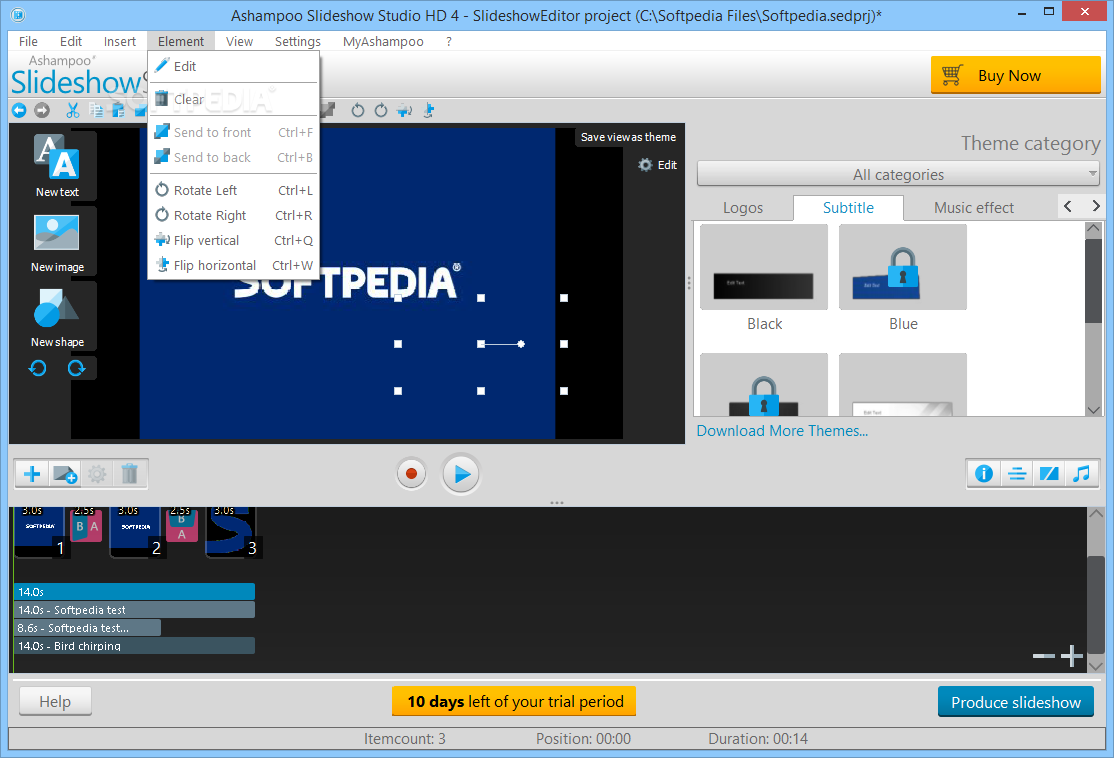Image resolution: width=1114 pixels, height=758 pixels.
Task: Click the blue counter-clockwise arrow under New shape
Action: [x=38, y=368]
